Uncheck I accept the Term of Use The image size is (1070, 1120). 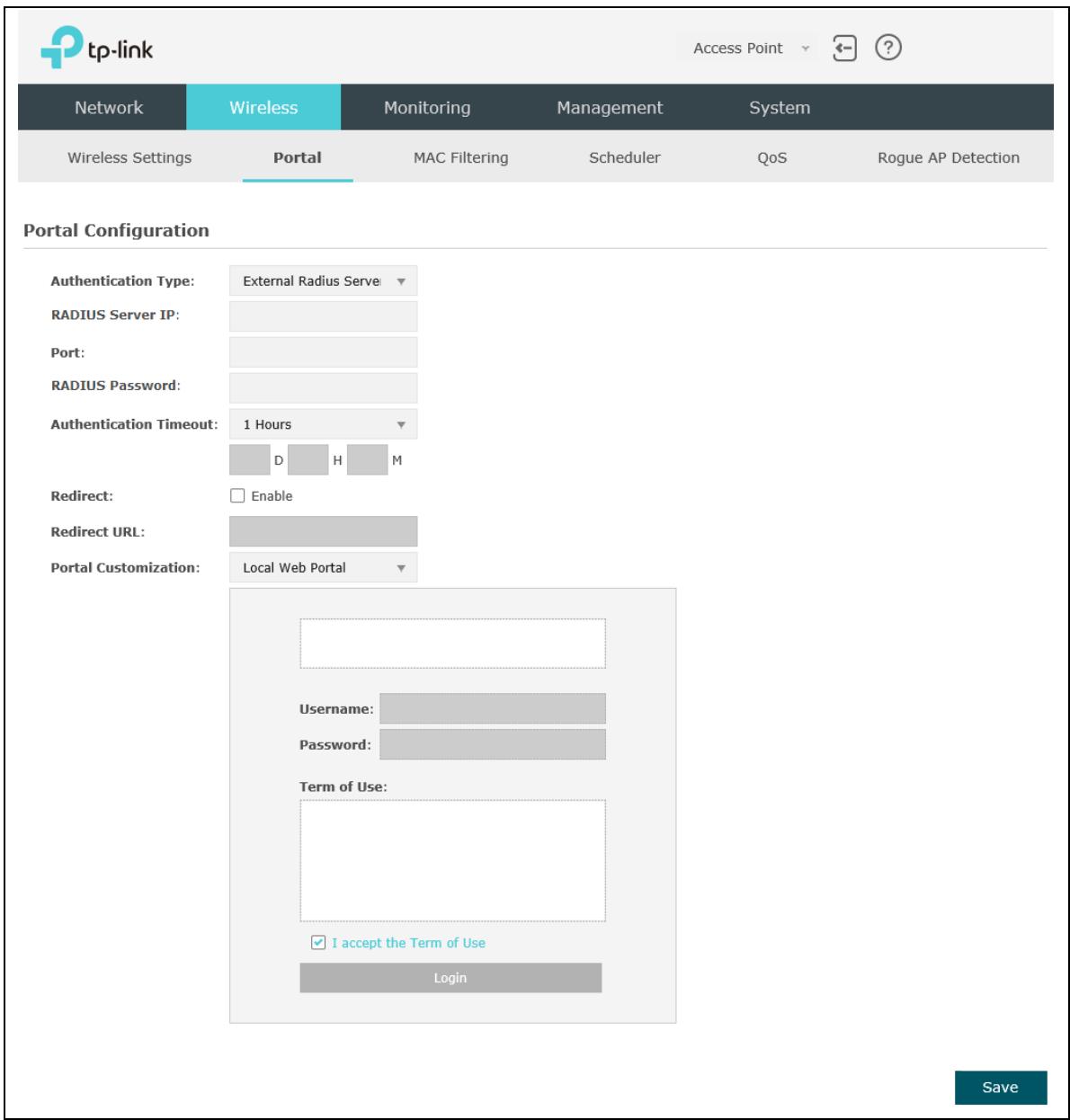tap(317, 942)
